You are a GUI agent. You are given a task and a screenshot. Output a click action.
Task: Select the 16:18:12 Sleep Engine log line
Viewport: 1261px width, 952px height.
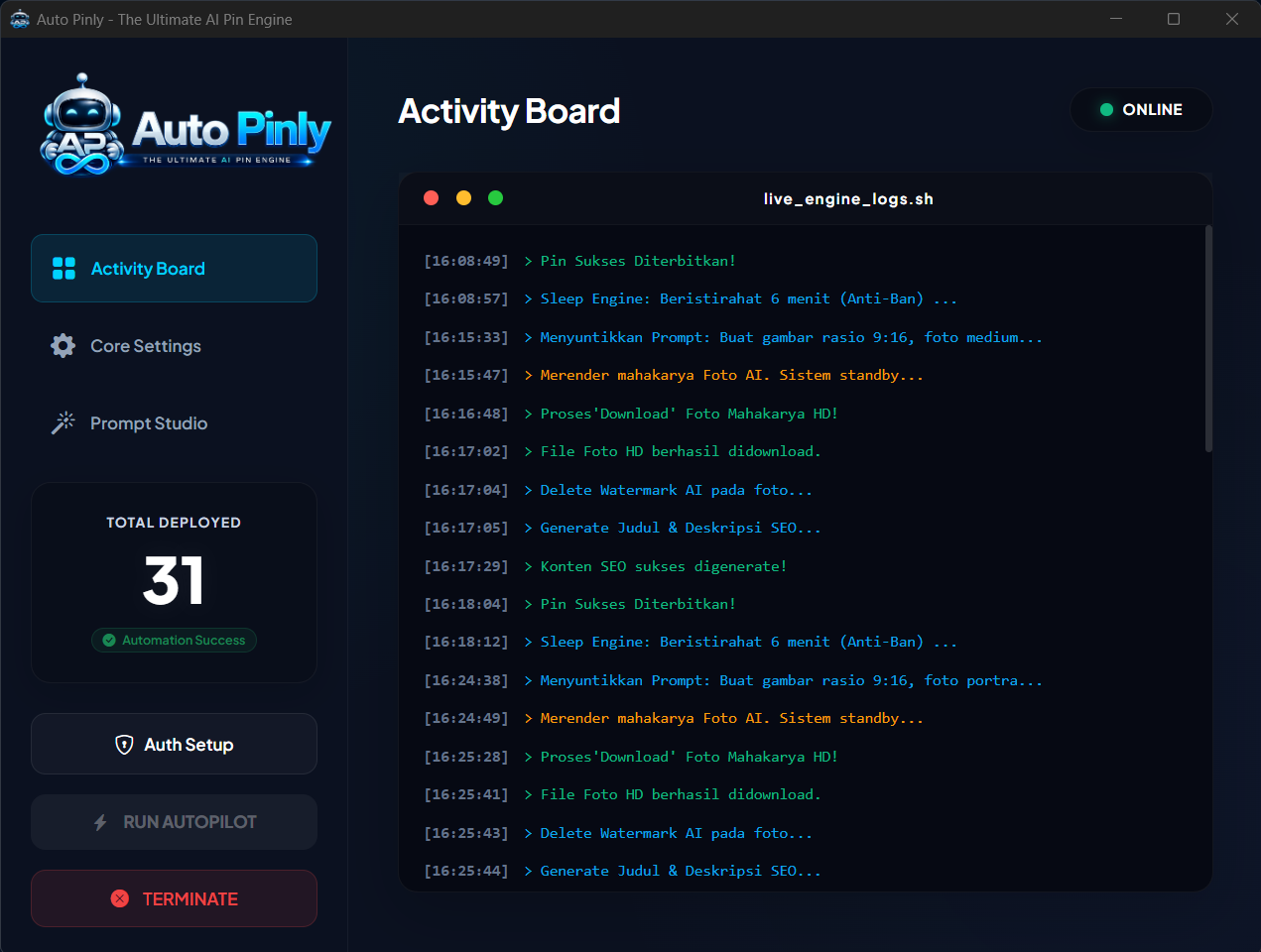click(x=691, y=642)
